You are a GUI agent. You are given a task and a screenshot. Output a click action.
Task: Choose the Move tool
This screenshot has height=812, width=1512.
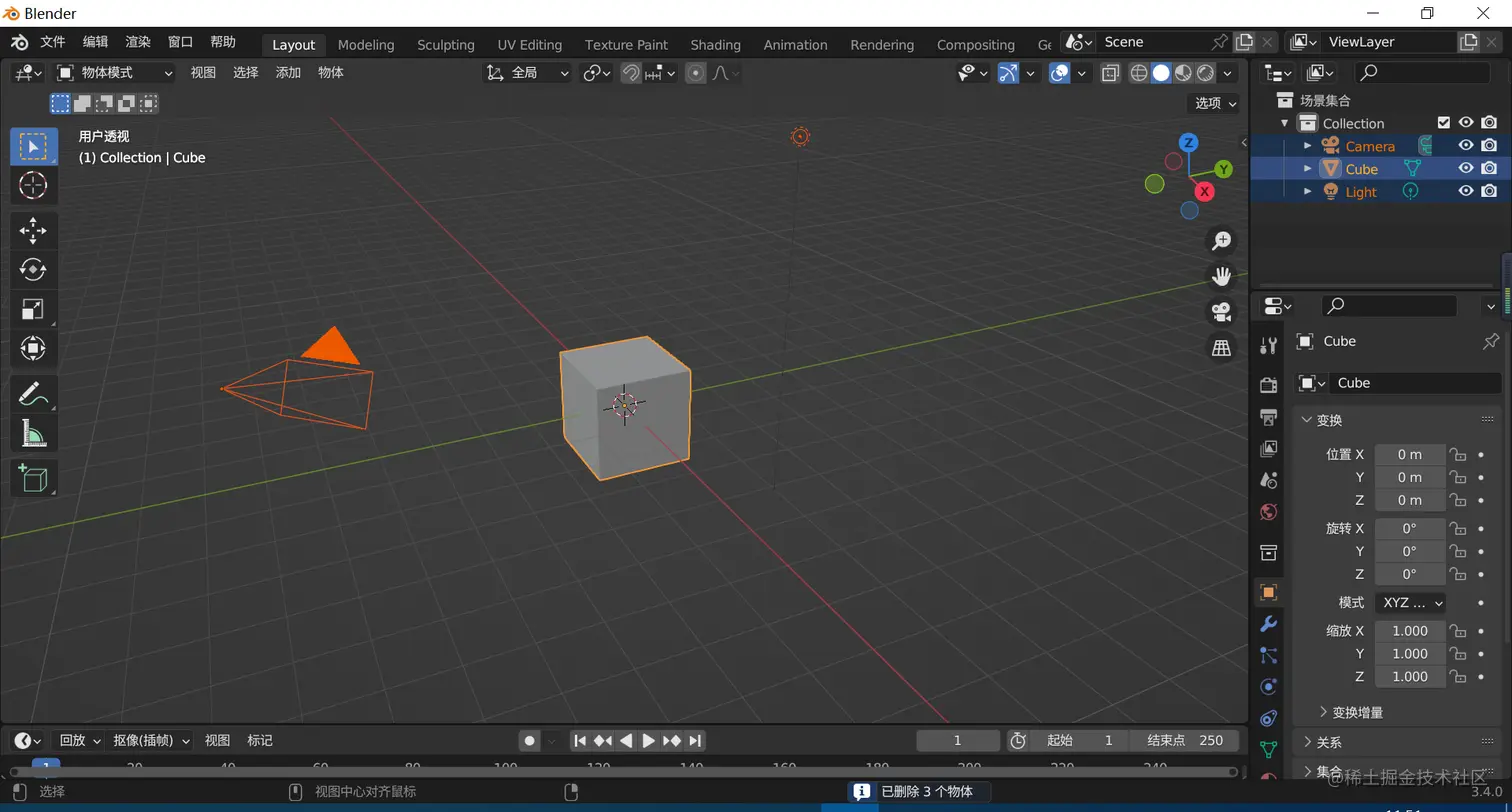(33, 231)
